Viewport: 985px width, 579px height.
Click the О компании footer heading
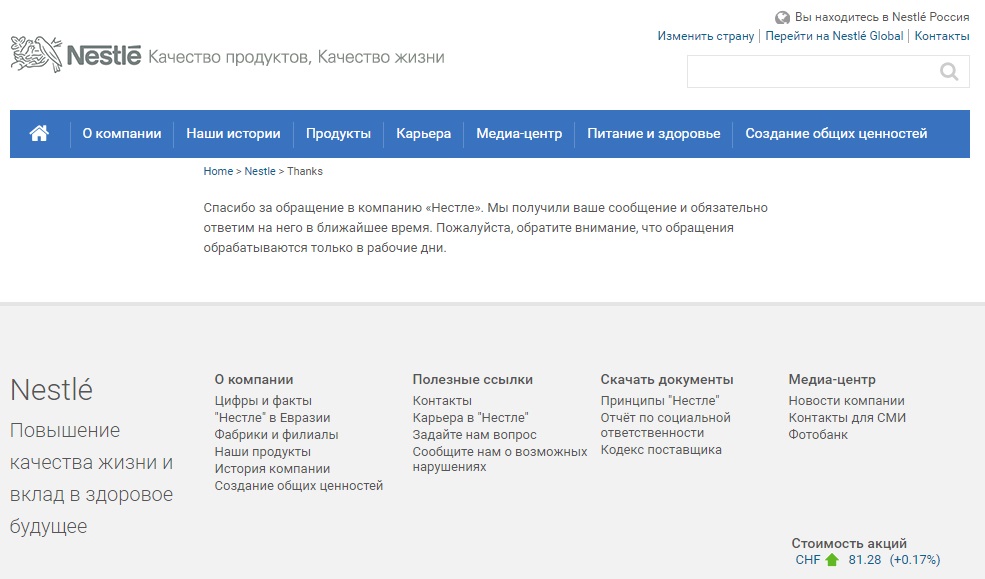coord(254,379)
